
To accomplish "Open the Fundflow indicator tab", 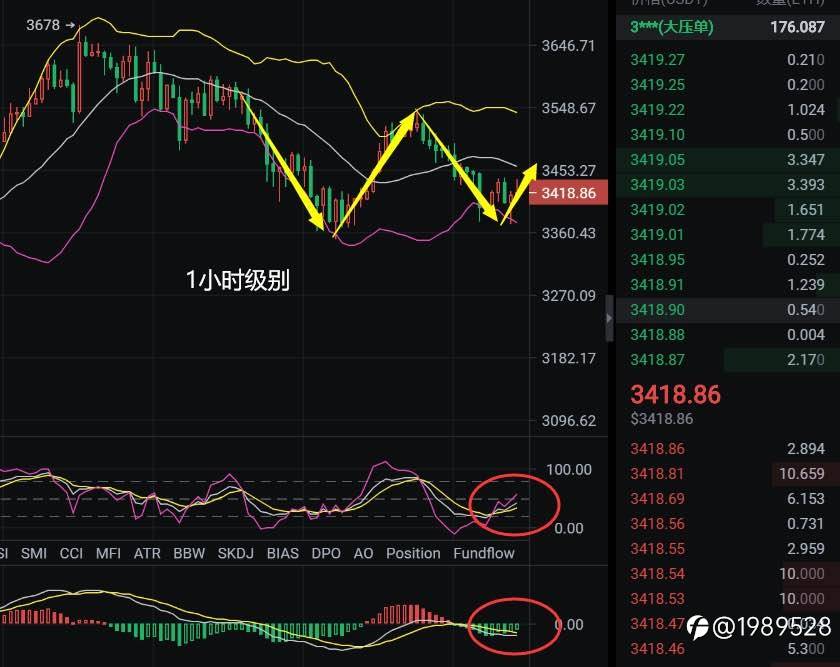I will [x=484, y=553].
